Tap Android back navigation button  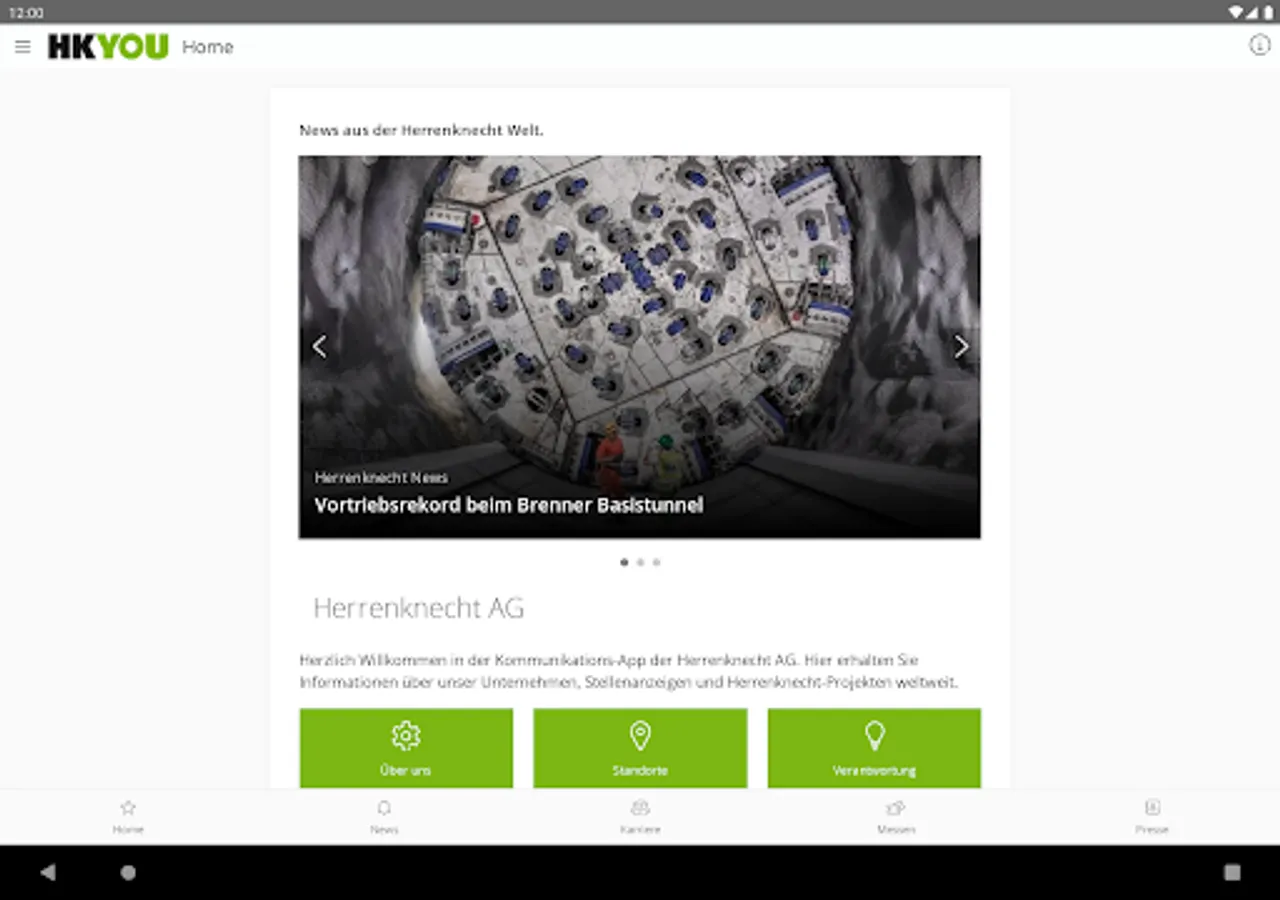pos(48,872)
